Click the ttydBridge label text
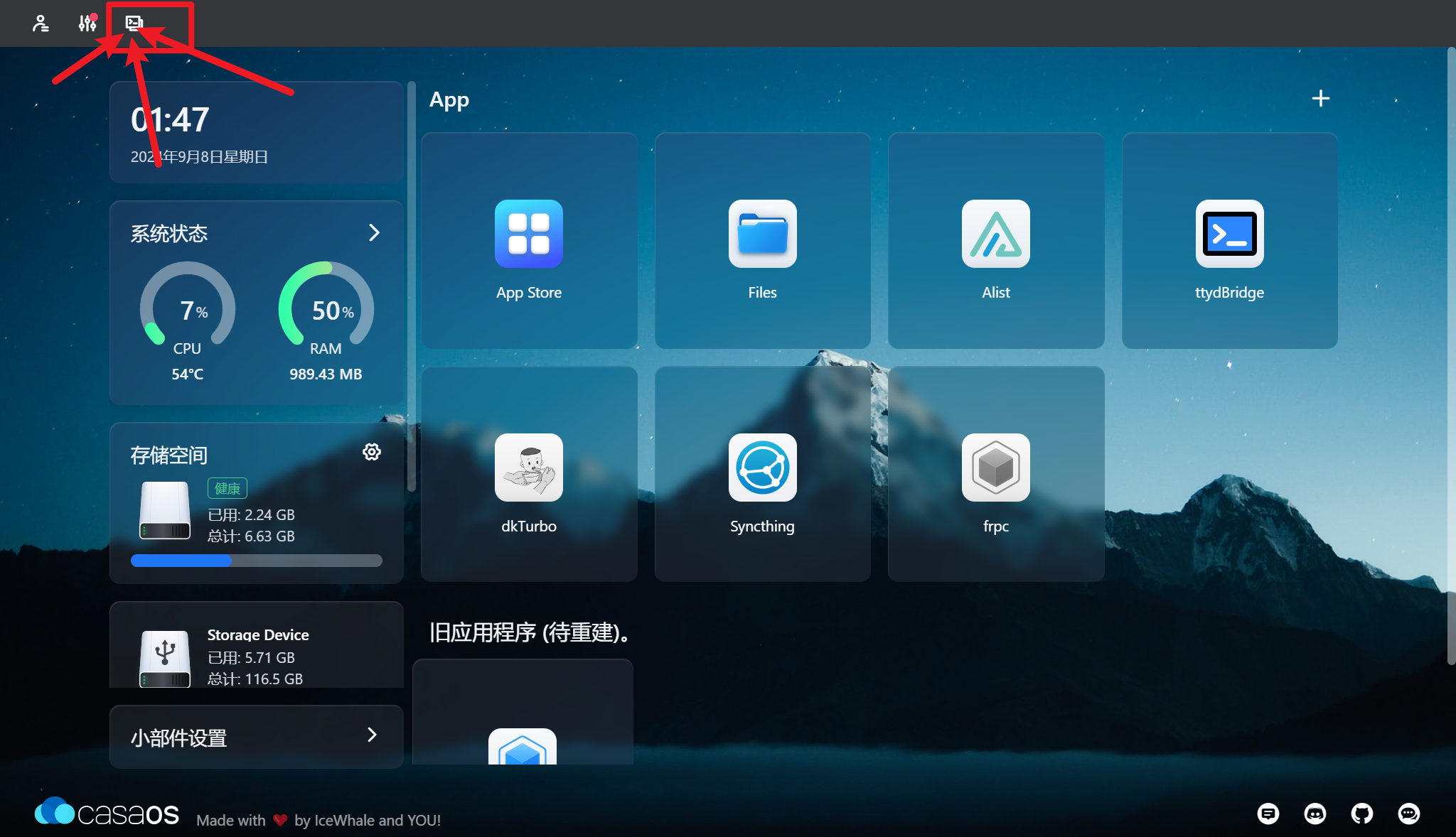 tap(1229, 293)
